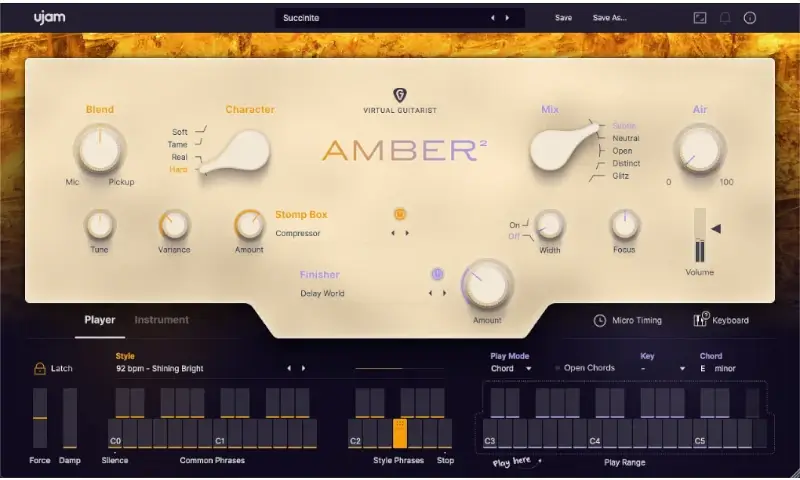
Task: Select the Player tab
Action: click(x=99, y=320)
